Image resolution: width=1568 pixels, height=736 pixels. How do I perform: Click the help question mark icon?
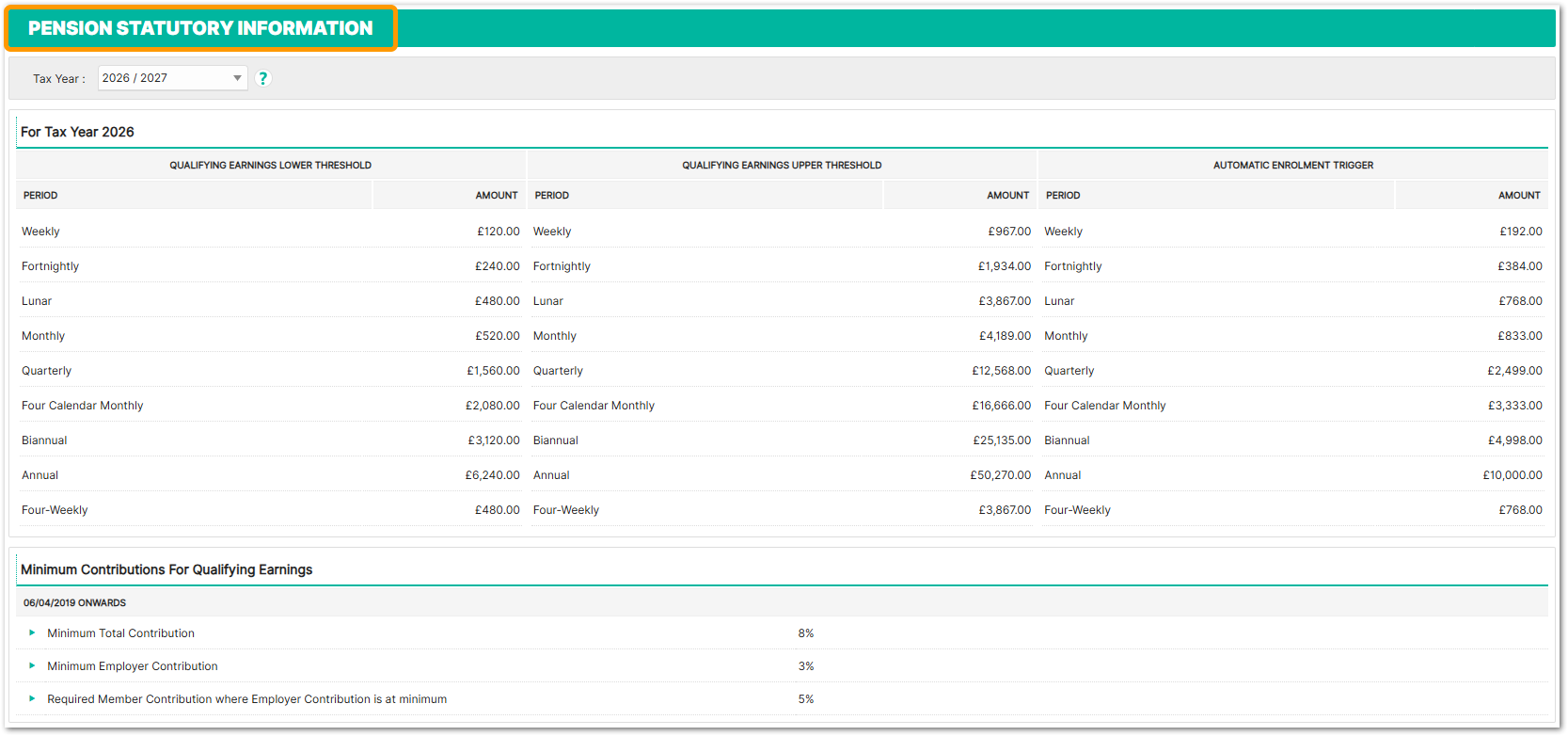[x=263, y=78]
